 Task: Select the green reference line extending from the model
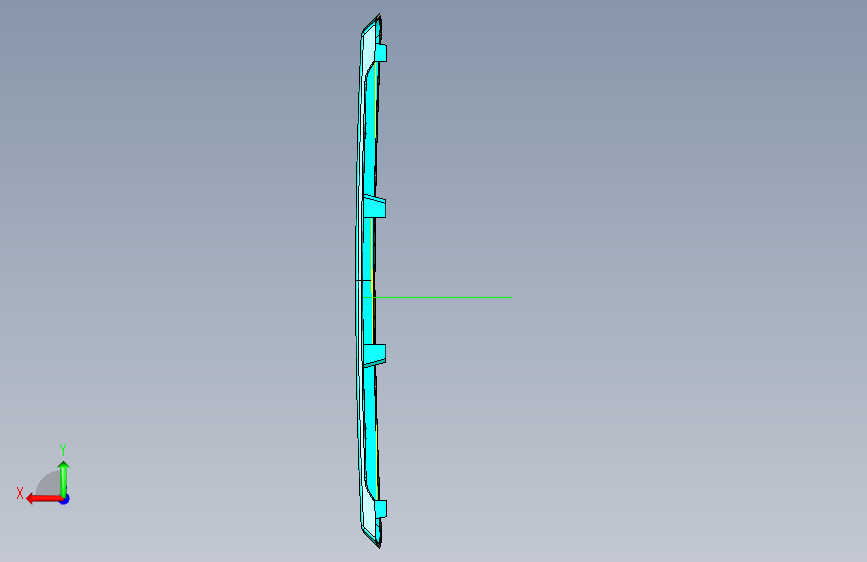[x=440, y=298]
